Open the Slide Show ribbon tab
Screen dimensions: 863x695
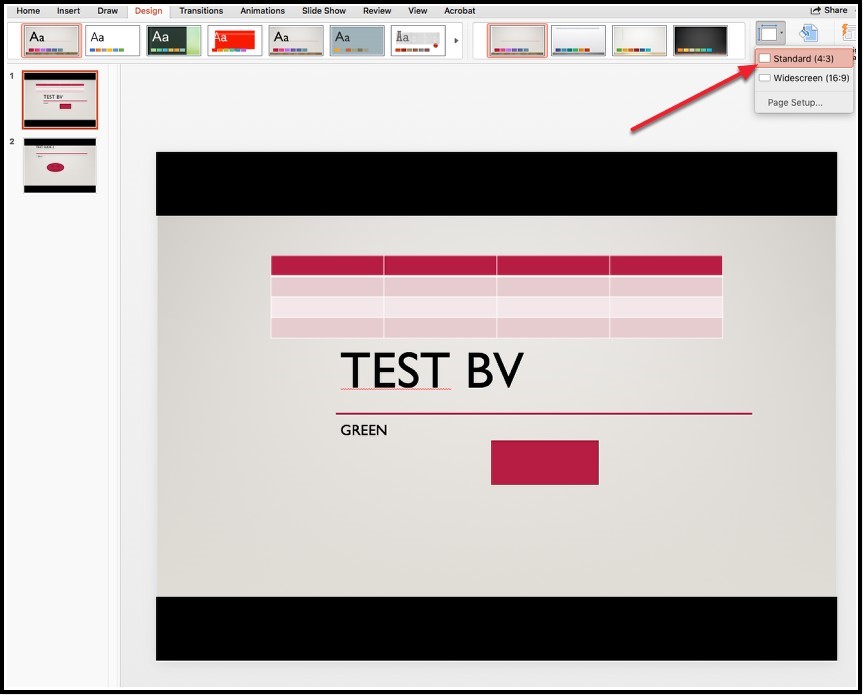click(x=324, y=11)
